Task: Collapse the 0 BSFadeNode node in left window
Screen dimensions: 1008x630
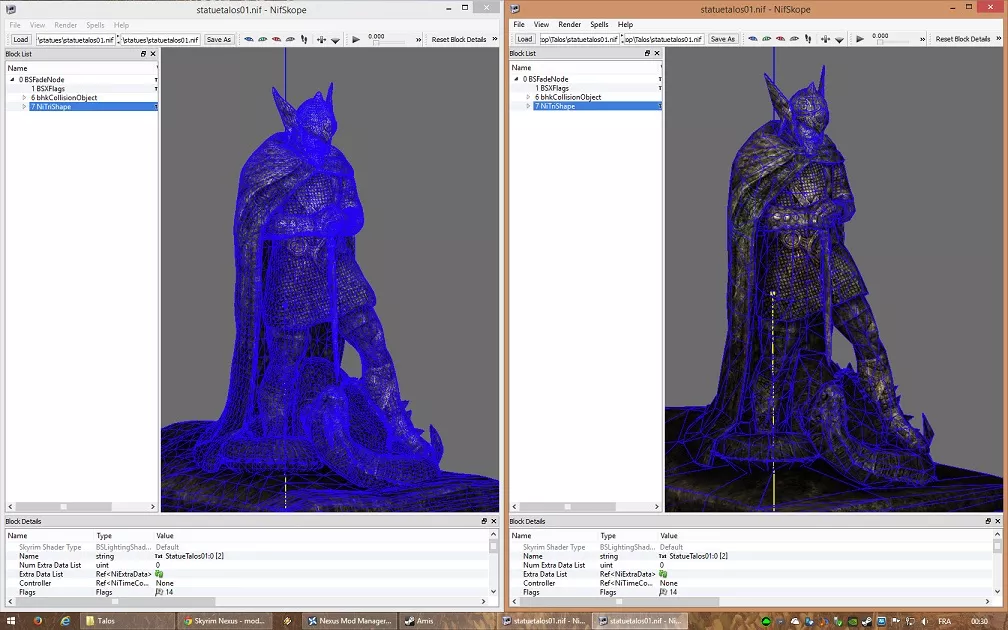Action: (x=12, y=80)
